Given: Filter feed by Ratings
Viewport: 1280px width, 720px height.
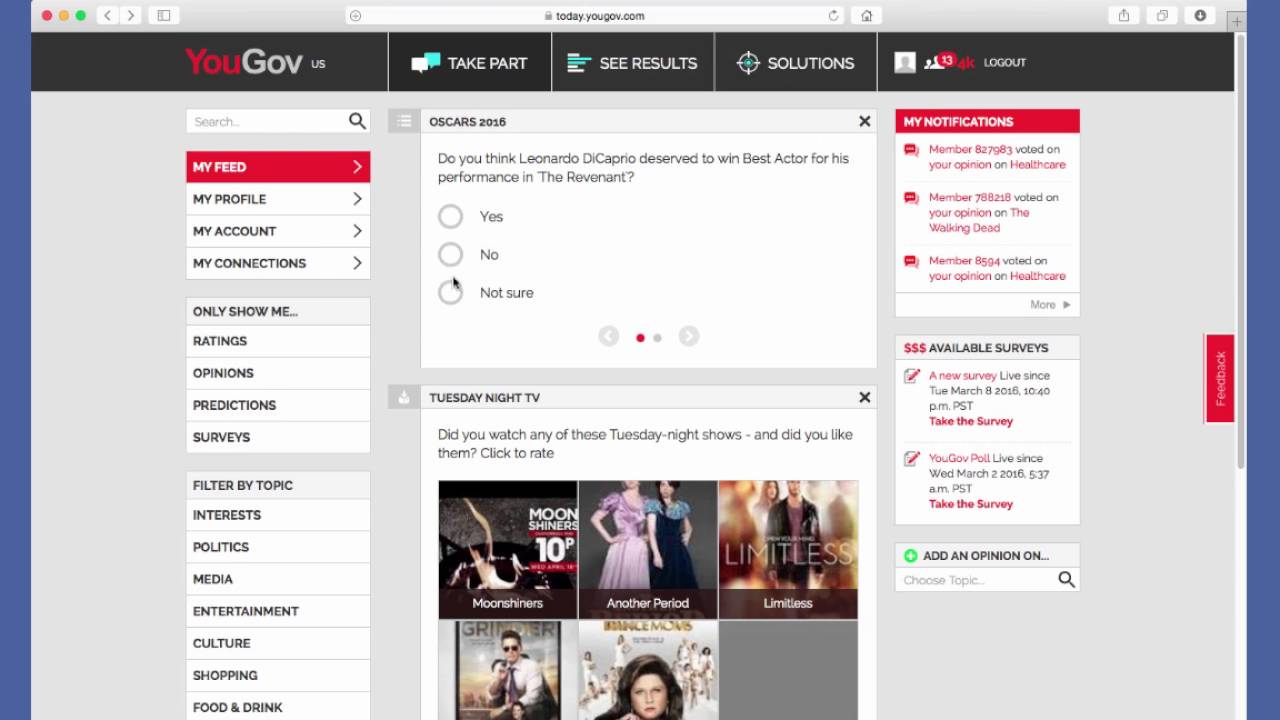Looking at the screenshot, I should 278,341.
